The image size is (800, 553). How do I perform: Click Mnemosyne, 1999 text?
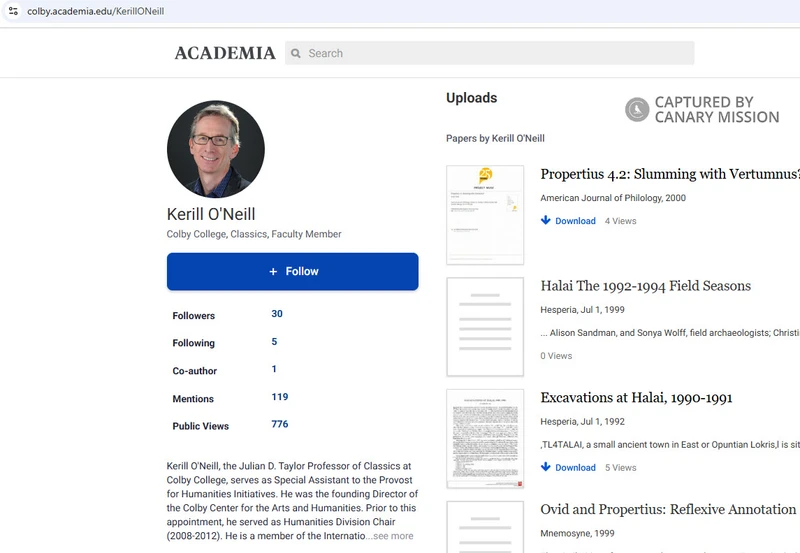[577, 533]
